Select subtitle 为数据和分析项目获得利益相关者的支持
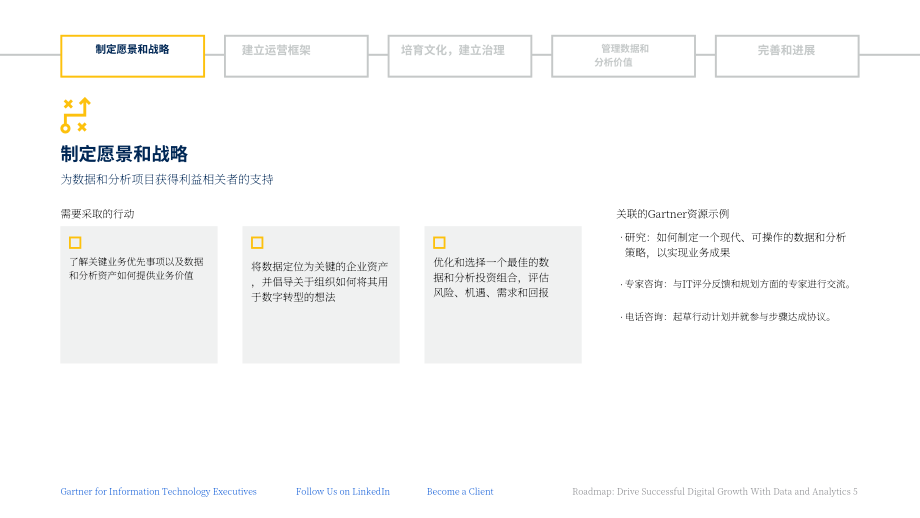920x518 pixels. pos(167,180)
